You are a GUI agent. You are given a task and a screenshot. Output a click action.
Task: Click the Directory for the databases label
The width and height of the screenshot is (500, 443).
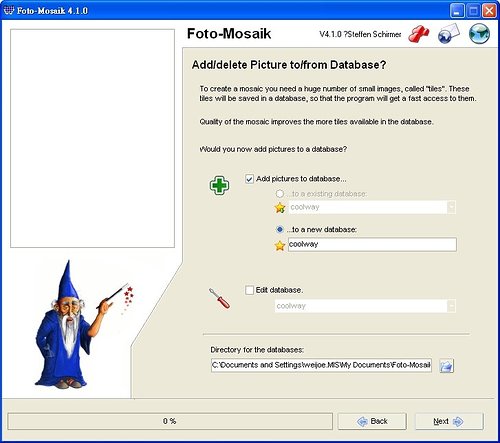click(x=257, y=350)
